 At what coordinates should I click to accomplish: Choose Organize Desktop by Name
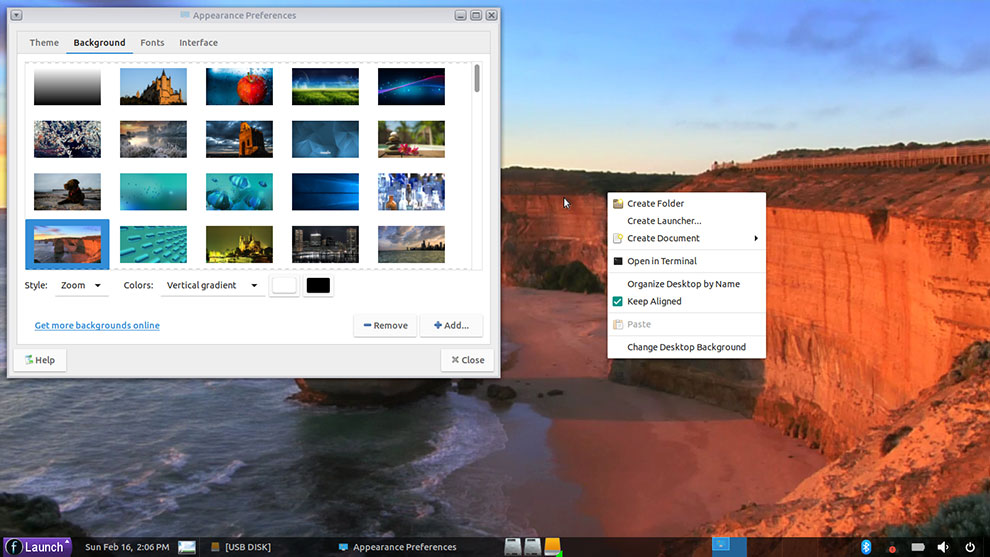click(686, 284)
